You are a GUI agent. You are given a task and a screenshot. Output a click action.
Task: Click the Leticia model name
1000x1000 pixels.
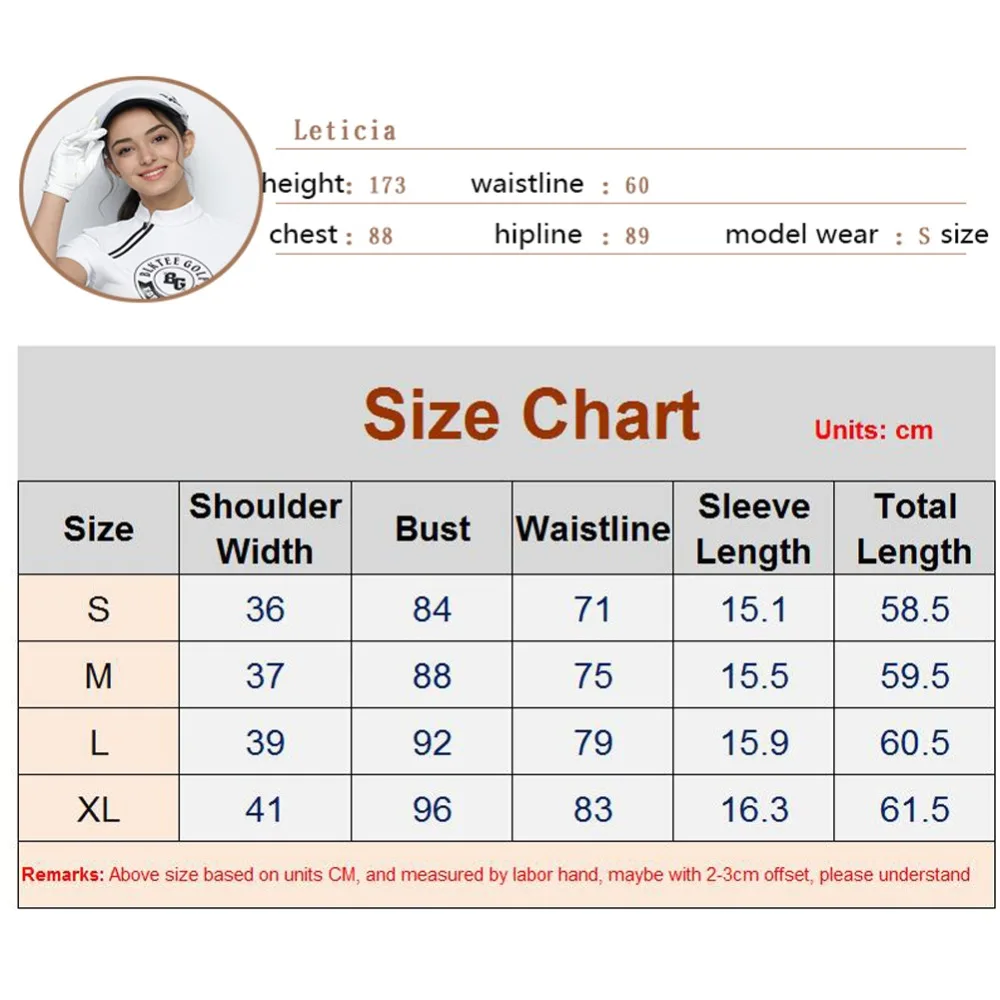pos(345,131)
